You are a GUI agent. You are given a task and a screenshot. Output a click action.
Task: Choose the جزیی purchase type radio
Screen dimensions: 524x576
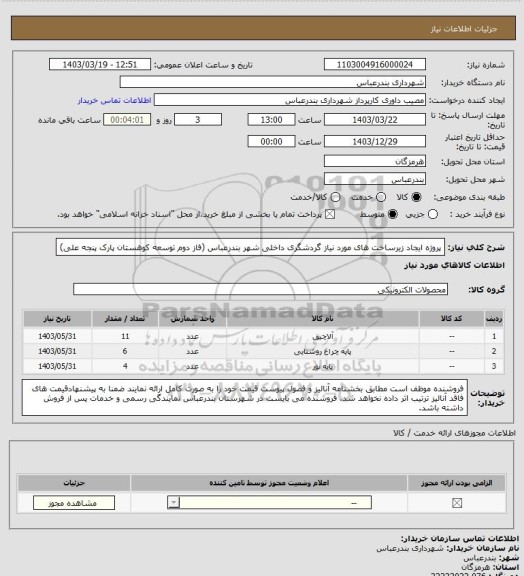(433, 214)
